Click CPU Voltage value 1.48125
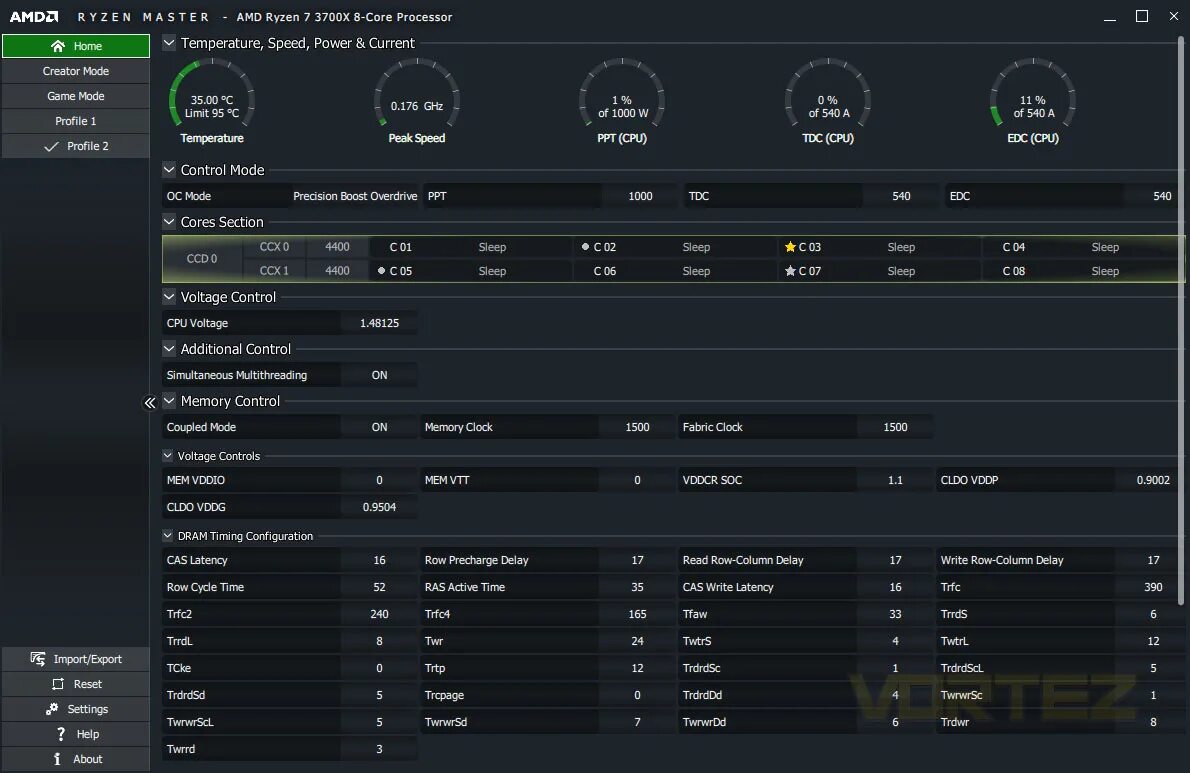 (x=379, y=323)
